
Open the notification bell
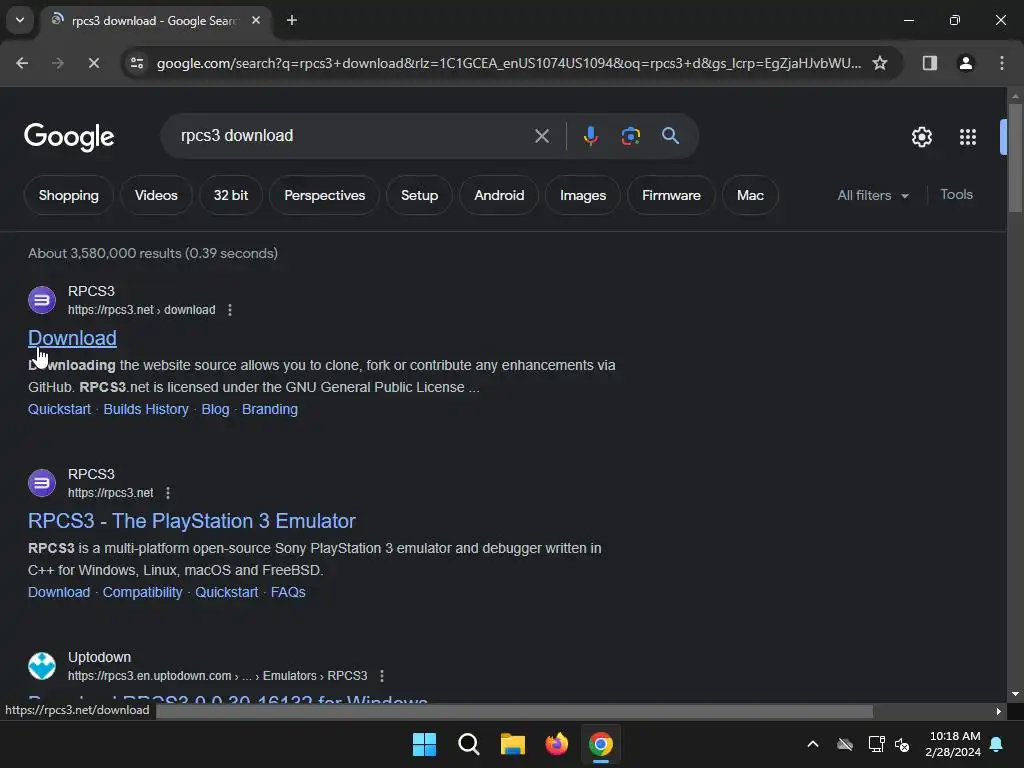click(x=997, y=744)
